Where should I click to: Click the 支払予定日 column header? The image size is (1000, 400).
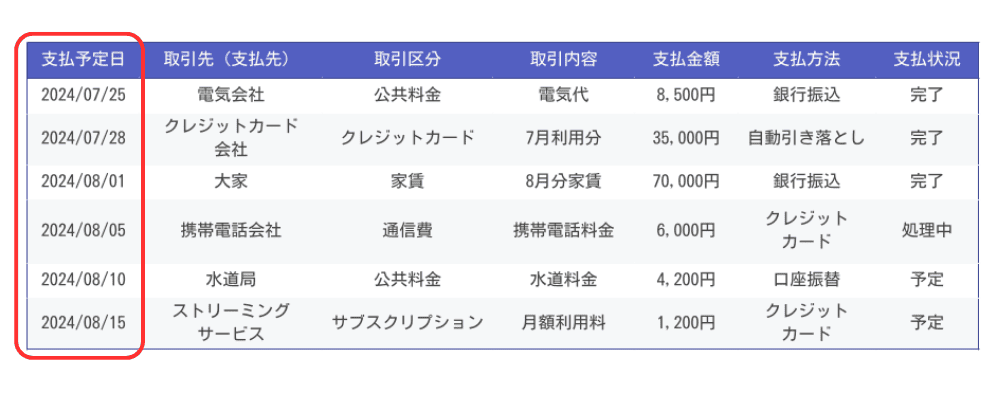coord(83,59)
